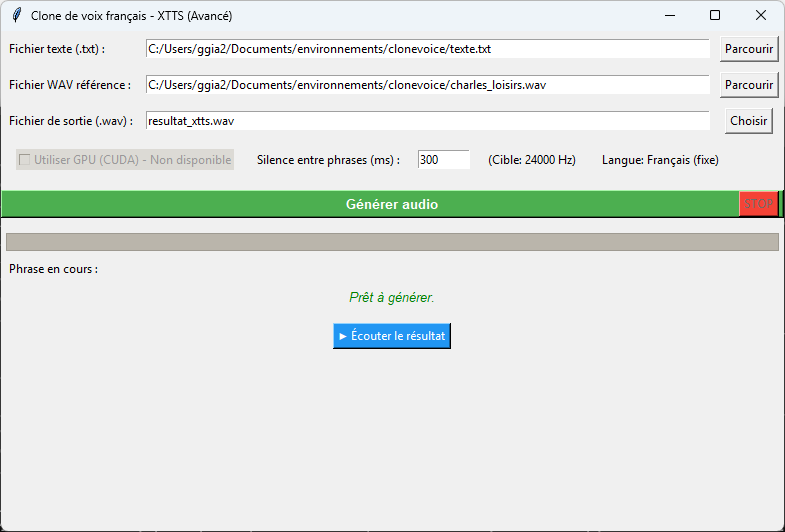Maximize the Clone de voix window

(715, 15)
